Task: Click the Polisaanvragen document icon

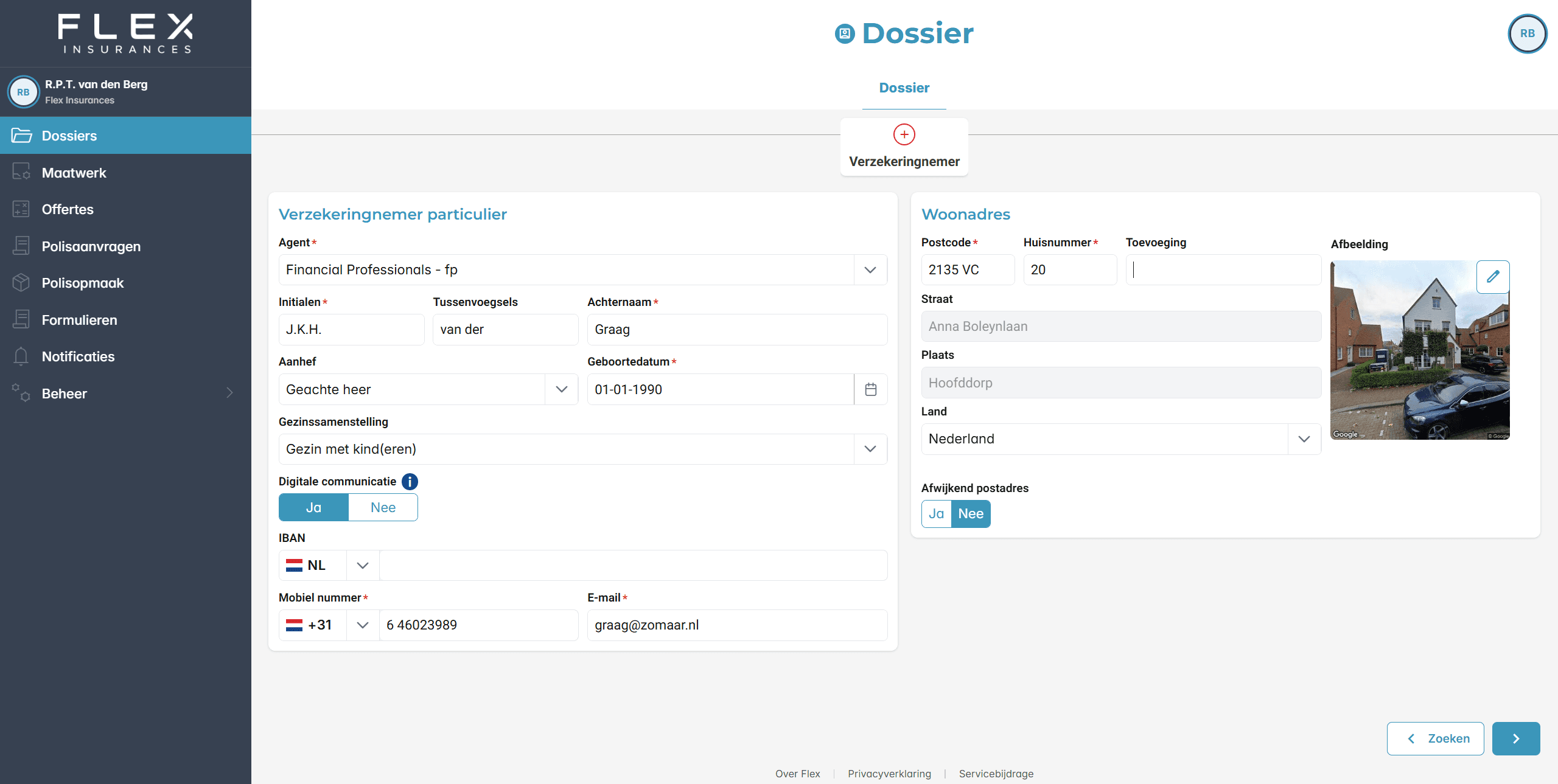Action: 21,246
